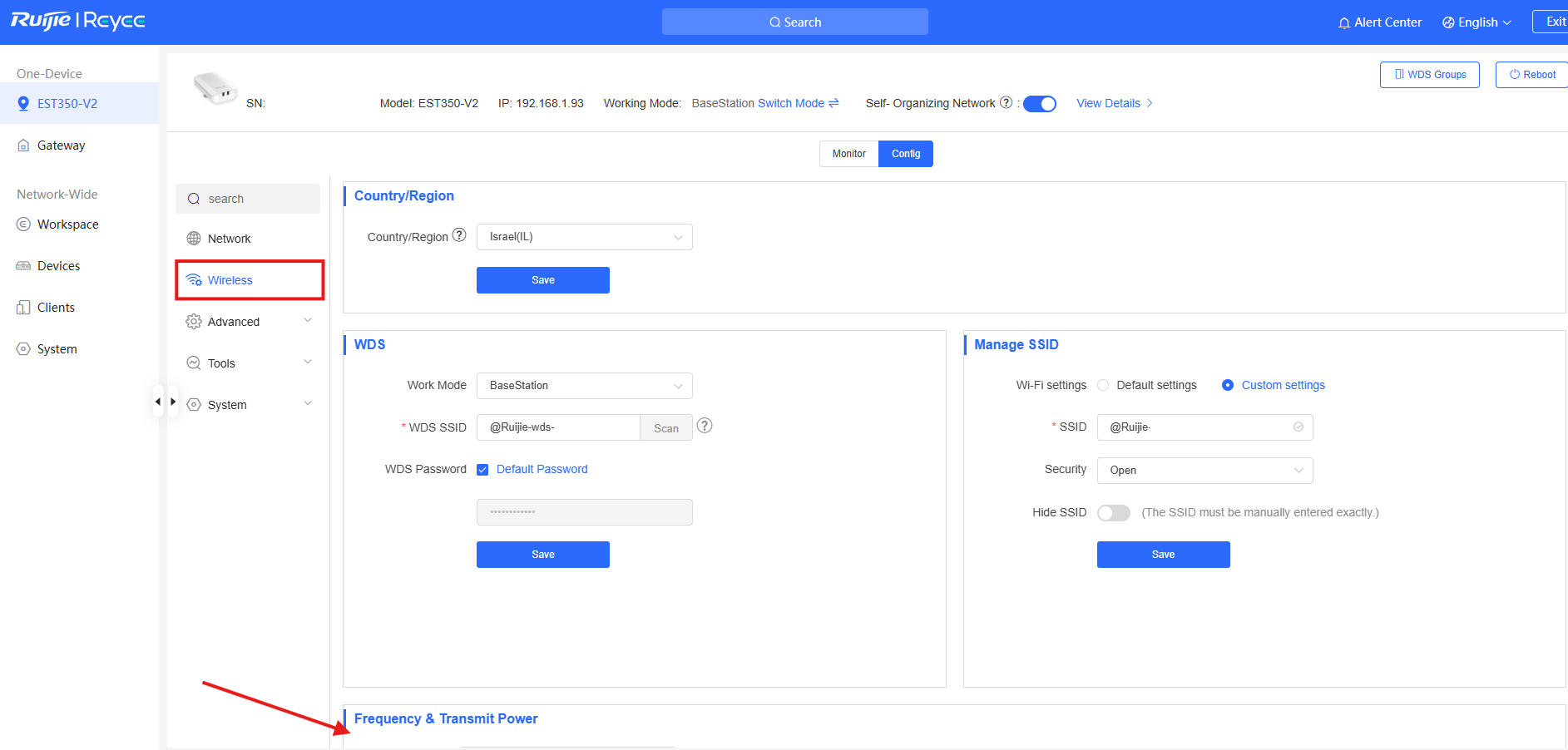Toggle the Self-Organizing Network switch

click(x=1039, y=104)
